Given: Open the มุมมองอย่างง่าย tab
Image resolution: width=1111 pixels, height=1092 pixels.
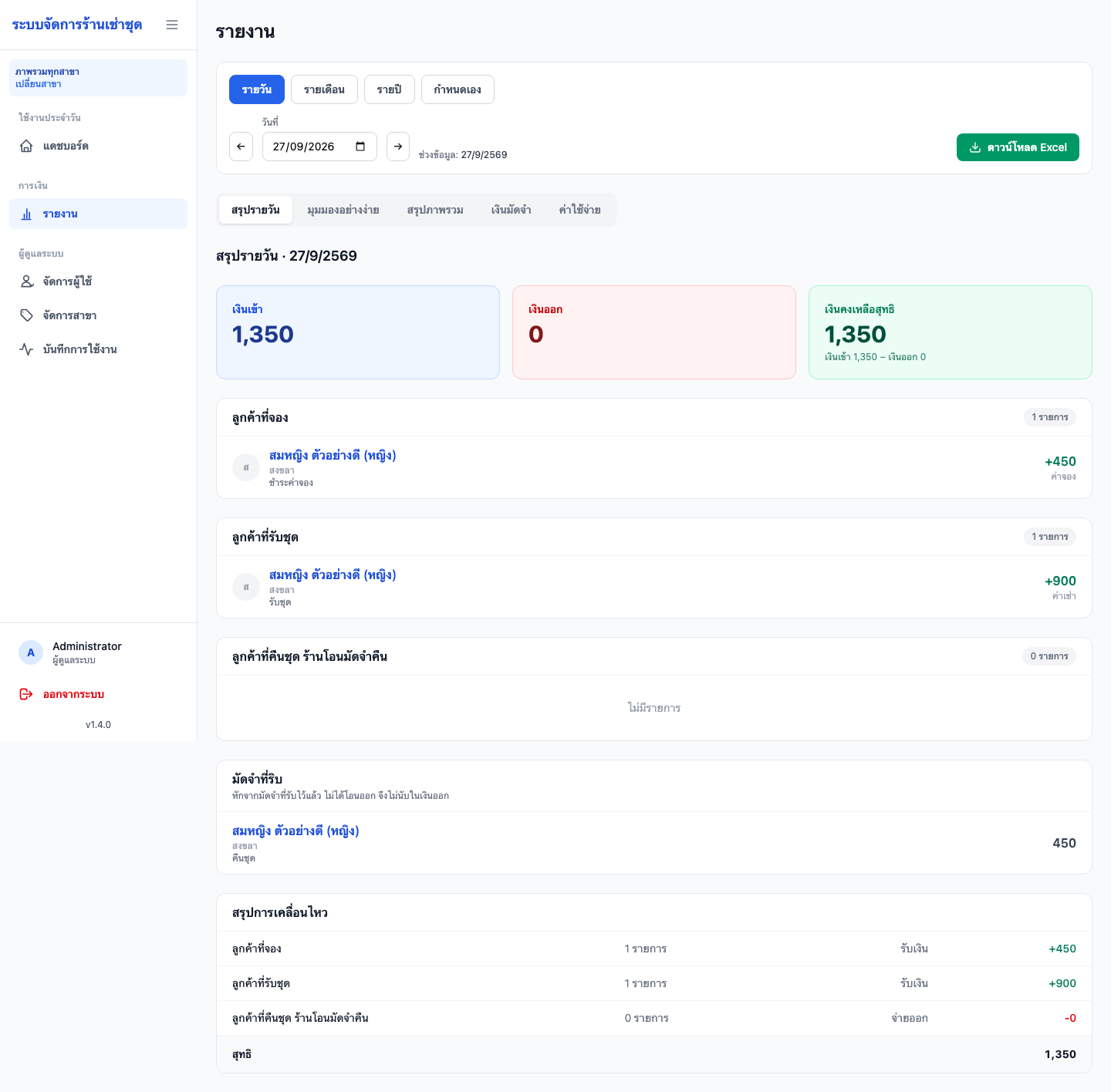Looking at the screenshot, I should pos(343,210).
